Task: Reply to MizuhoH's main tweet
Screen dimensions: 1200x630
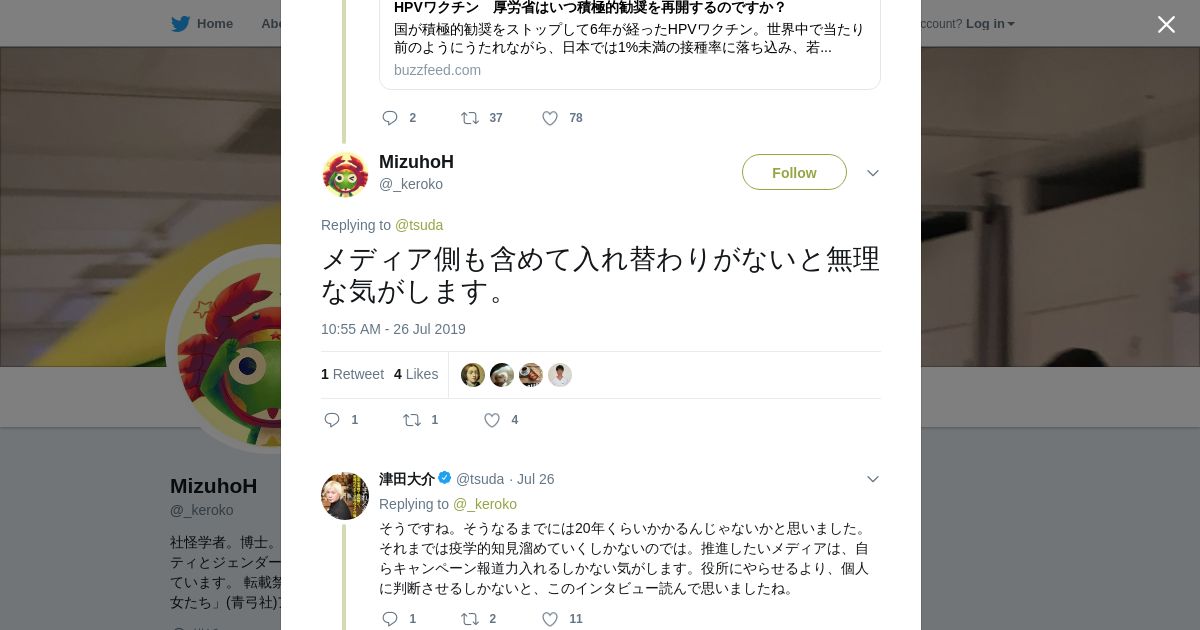Action: 333,420
